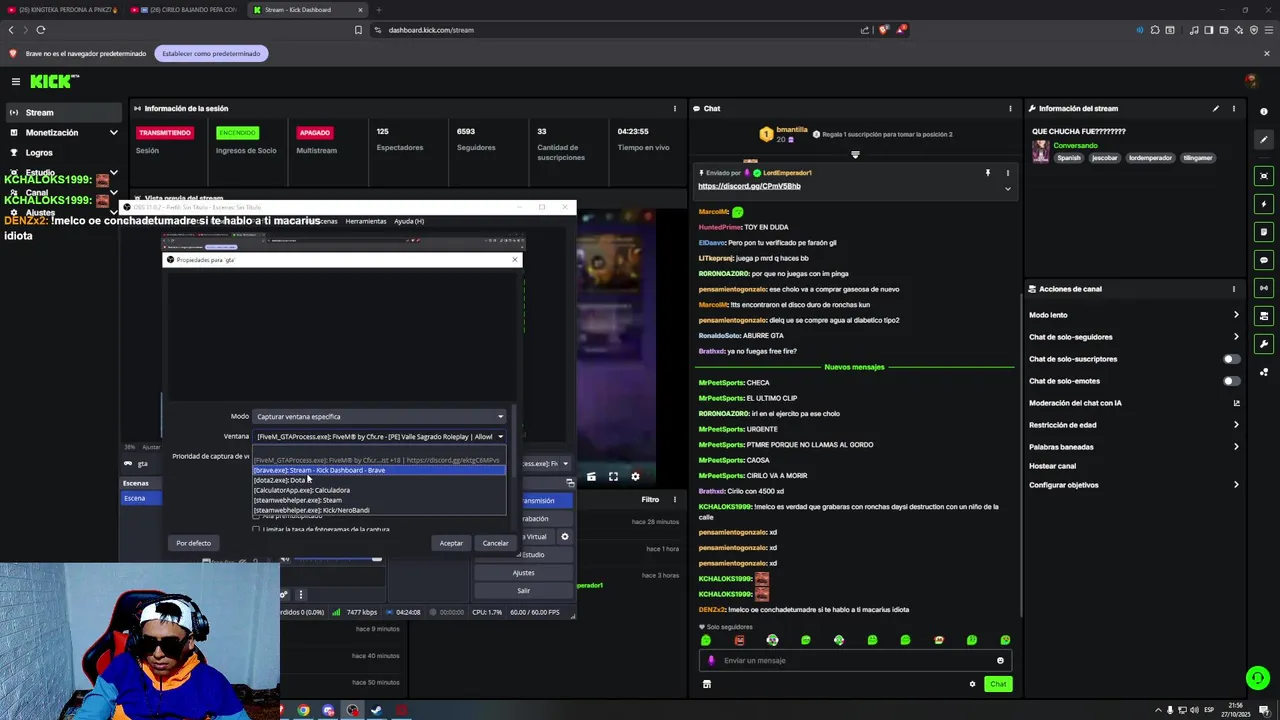This screenshot has height=720, width=1280.
Task: Pick the red angry emote in the quick emotes
Action: pyautogui.click(x=739, y=640)
